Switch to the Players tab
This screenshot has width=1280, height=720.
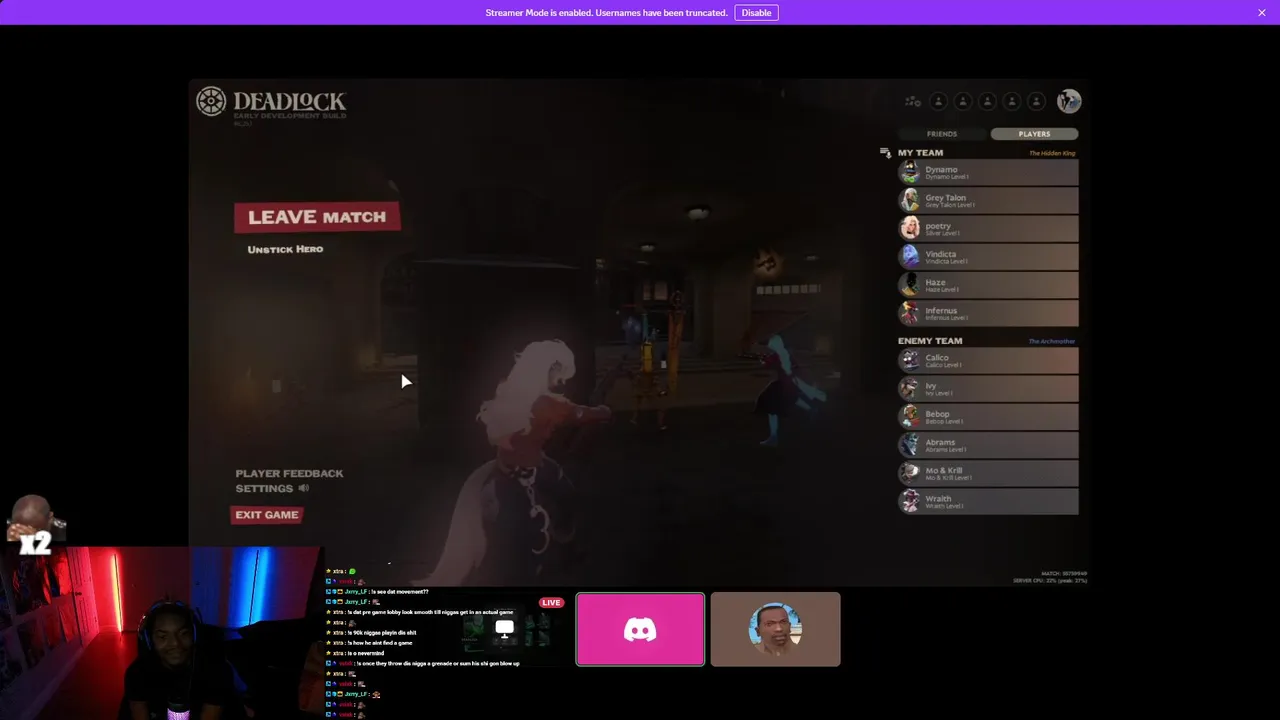1034,134
